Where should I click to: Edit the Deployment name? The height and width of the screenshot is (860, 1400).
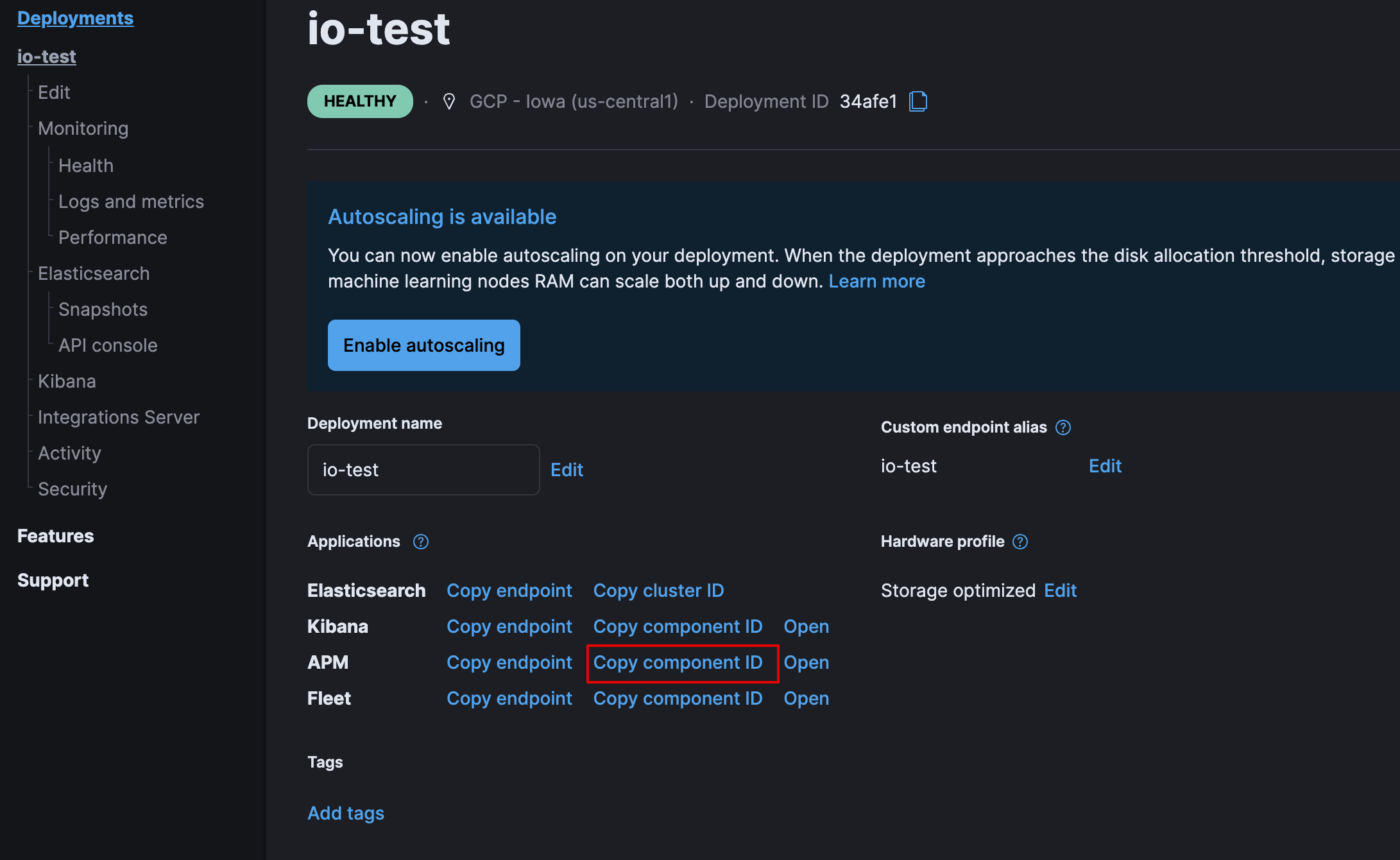tap(567, 470)
